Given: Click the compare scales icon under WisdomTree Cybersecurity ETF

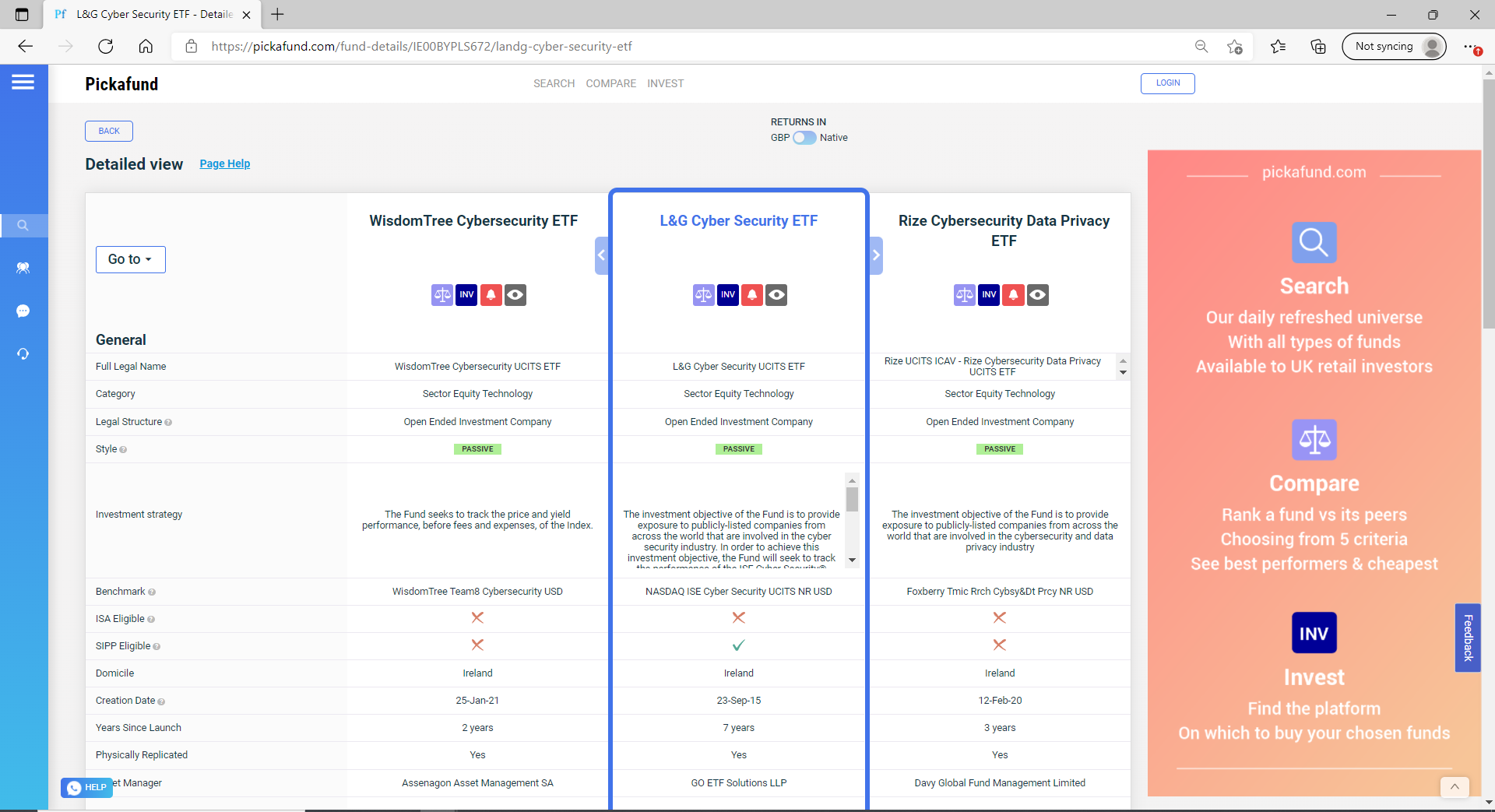Looking at the screenshot, I should coord(442,294).
